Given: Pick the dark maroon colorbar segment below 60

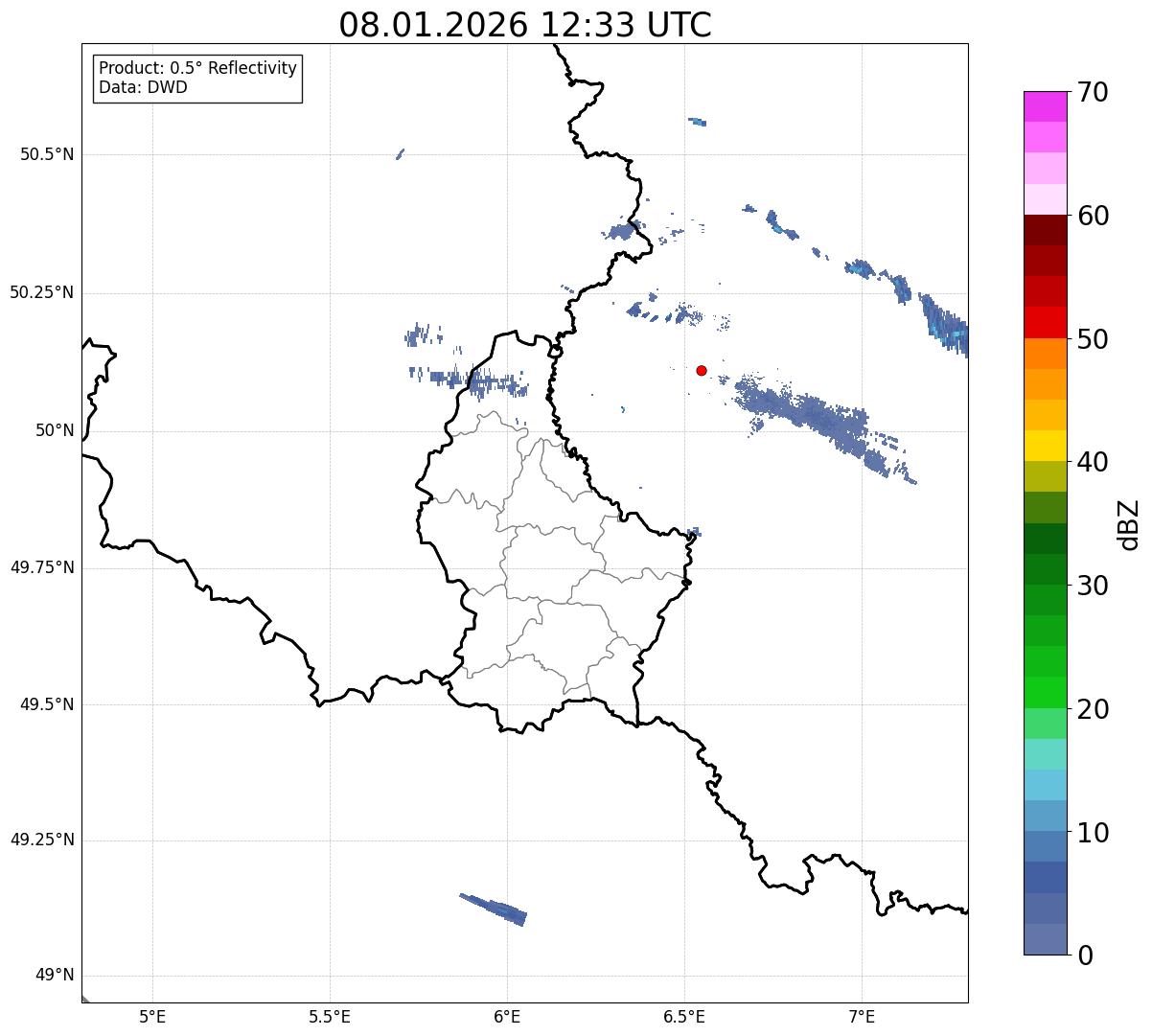Looking at the screenshot, I should click(1045, 230).
